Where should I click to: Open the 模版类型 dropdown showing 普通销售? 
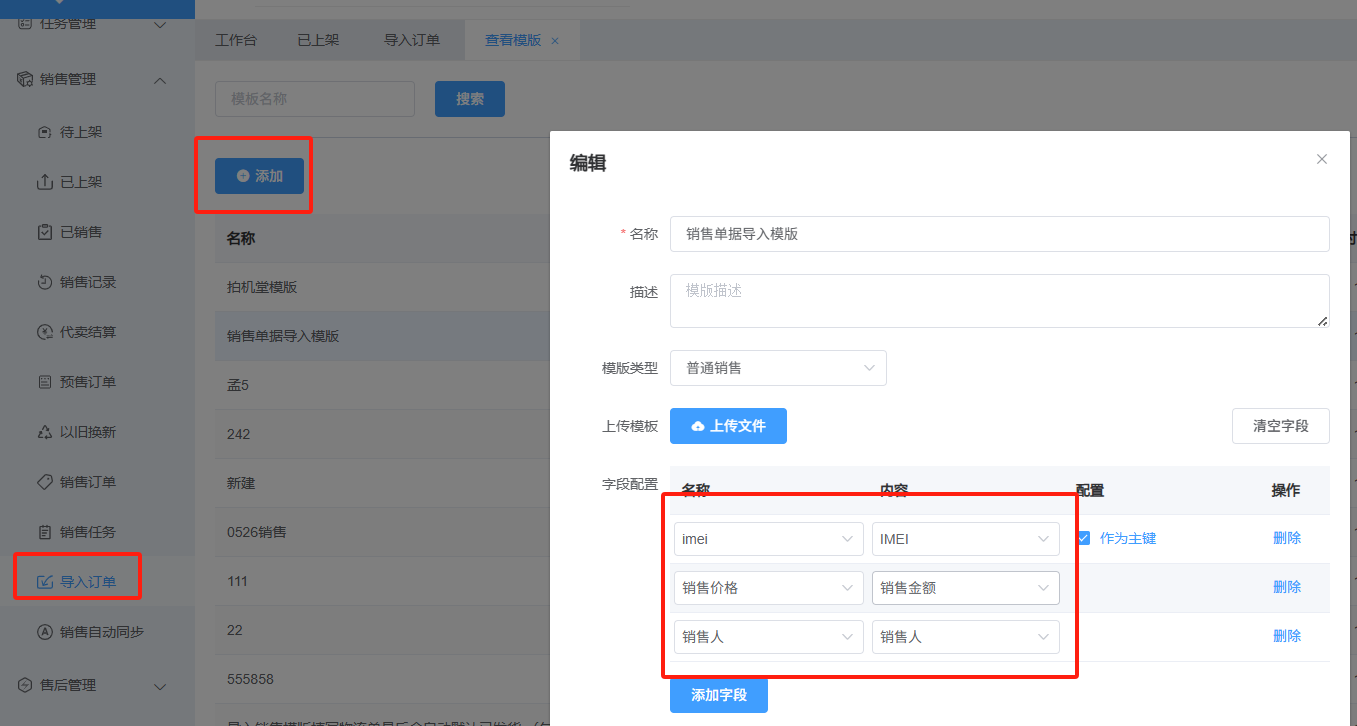click(x=778, y=368)
